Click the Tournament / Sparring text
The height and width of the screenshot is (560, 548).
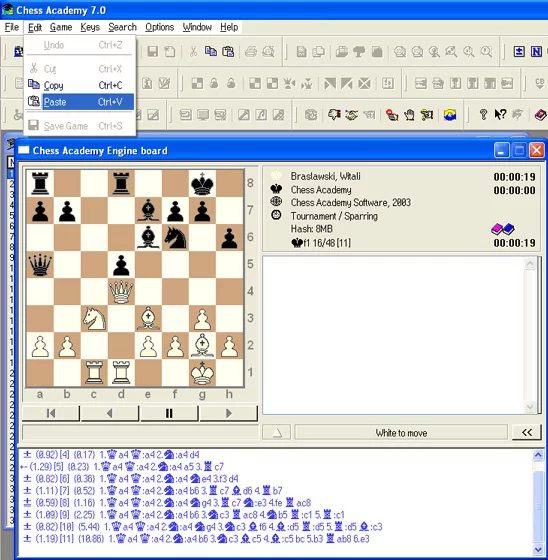pos(334,216)
